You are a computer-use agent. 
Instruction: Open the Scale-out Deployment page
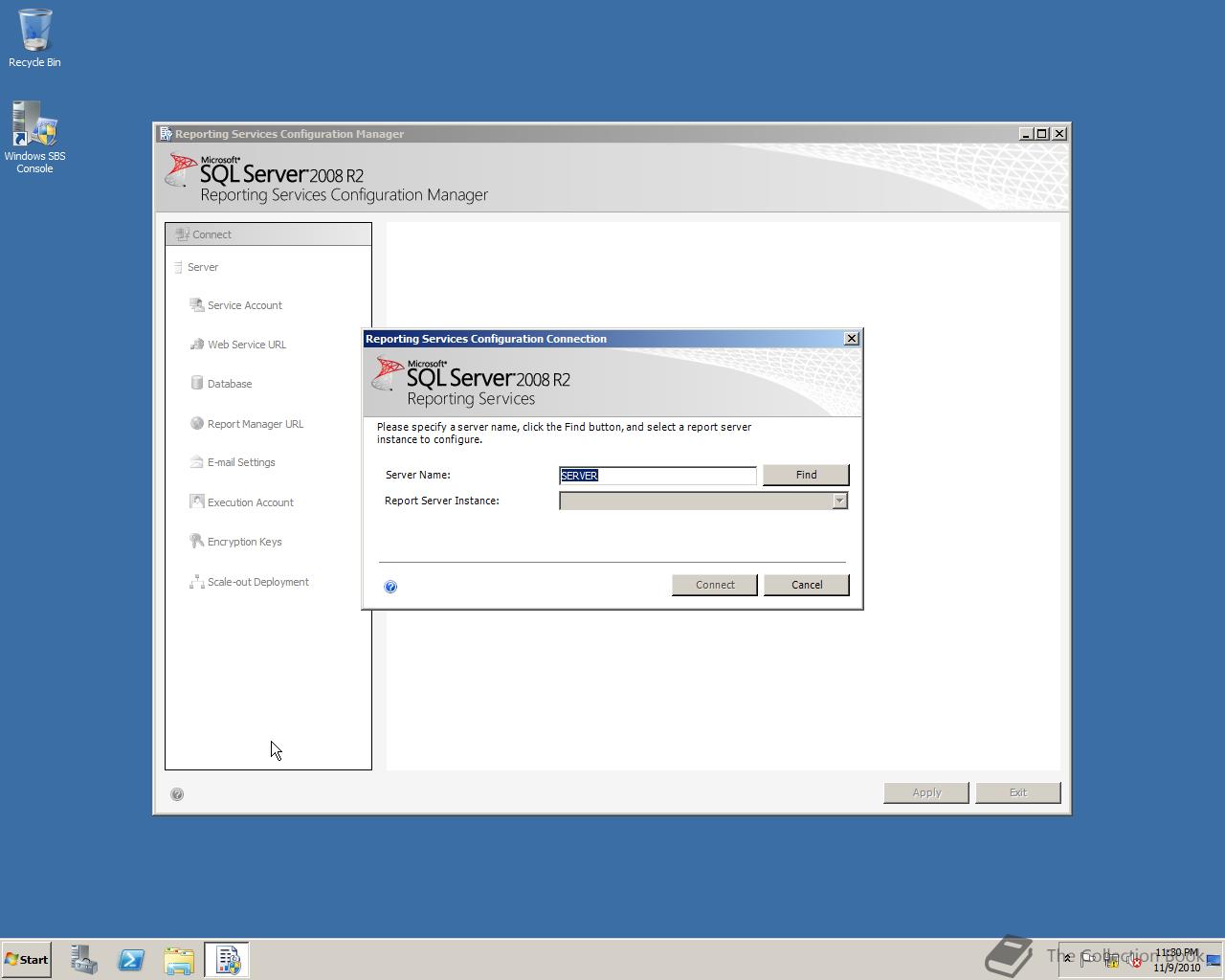tap(258, 582)
